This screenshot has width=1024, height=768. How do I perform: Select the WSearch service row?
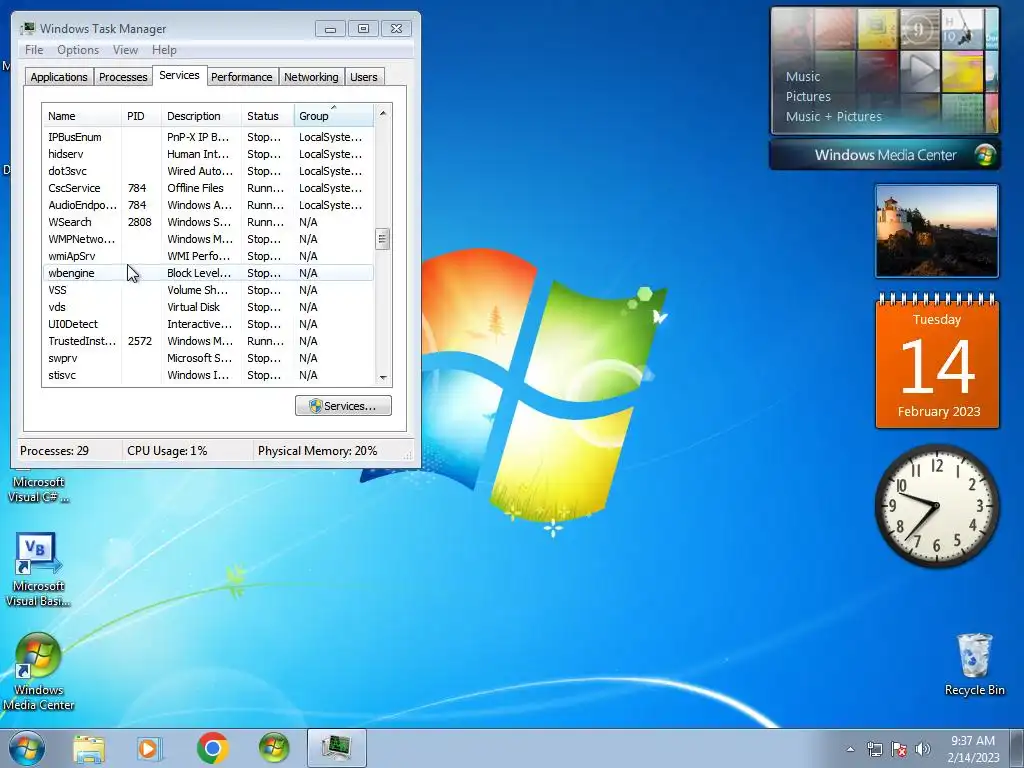tap(208, 222)
